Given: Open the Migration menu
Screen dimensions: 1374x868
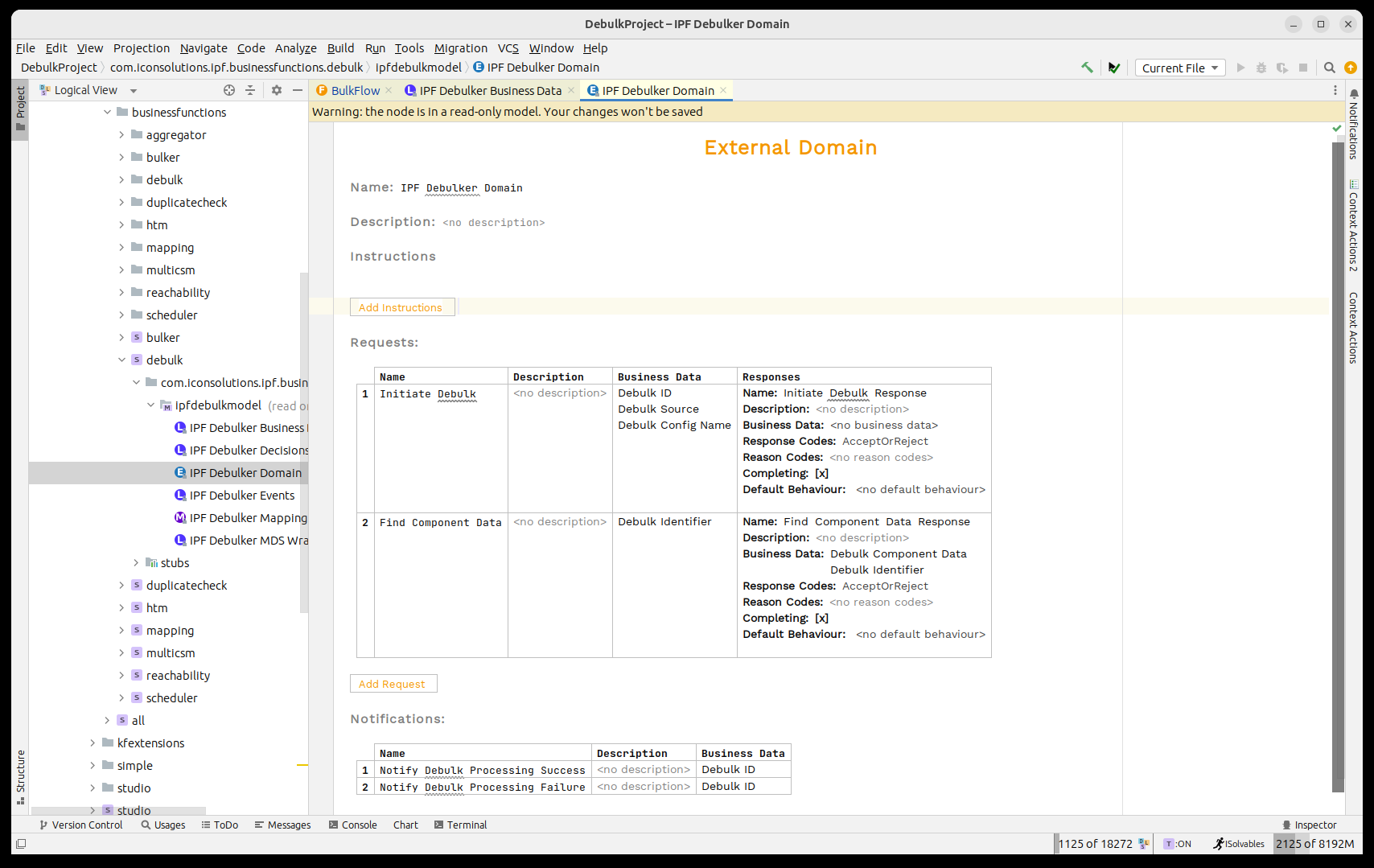Looking at the screenshot, I should click(x=460, y=48).
